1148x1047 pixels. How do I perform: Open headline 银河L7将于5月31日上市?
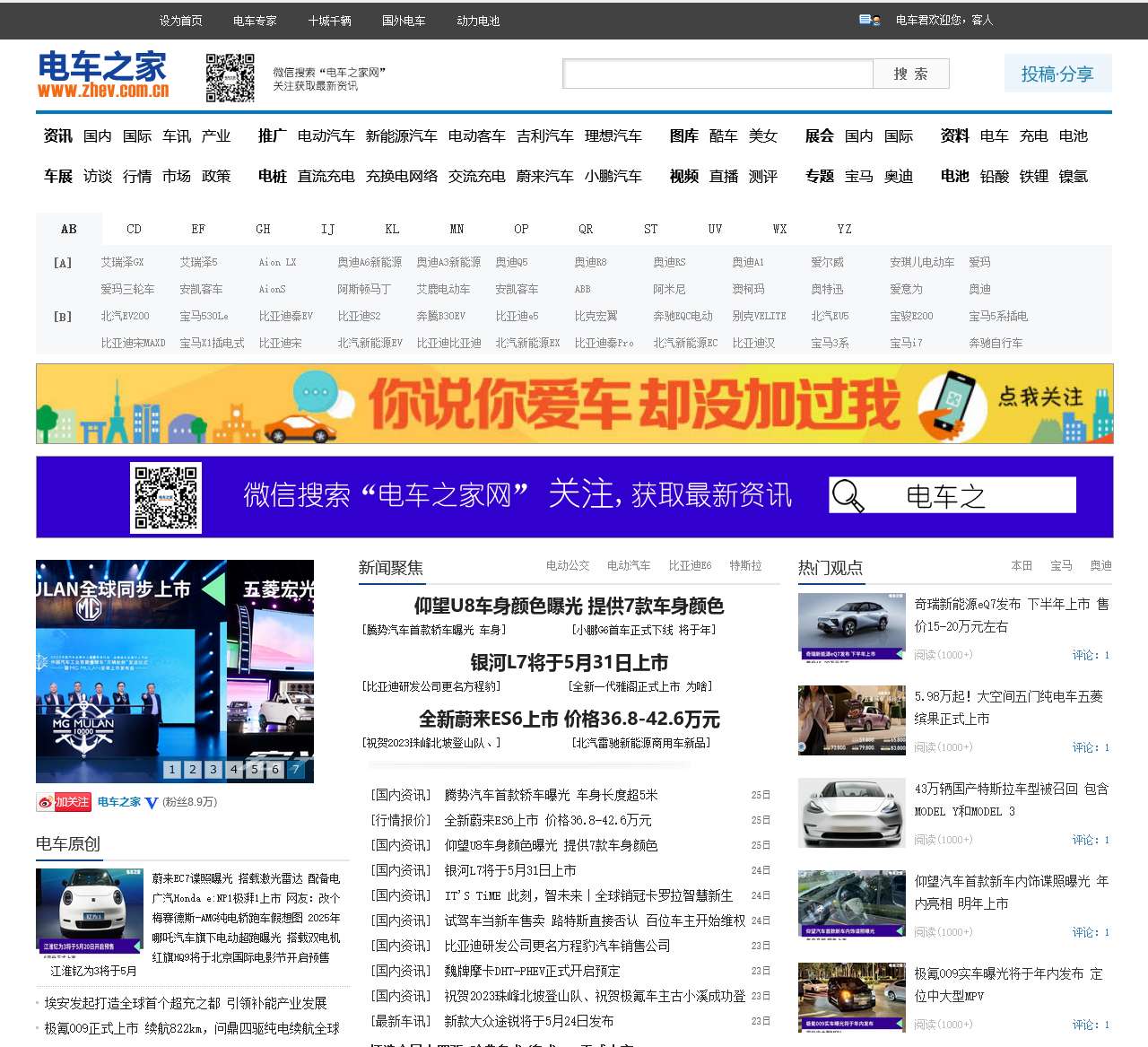coord(569,662)
